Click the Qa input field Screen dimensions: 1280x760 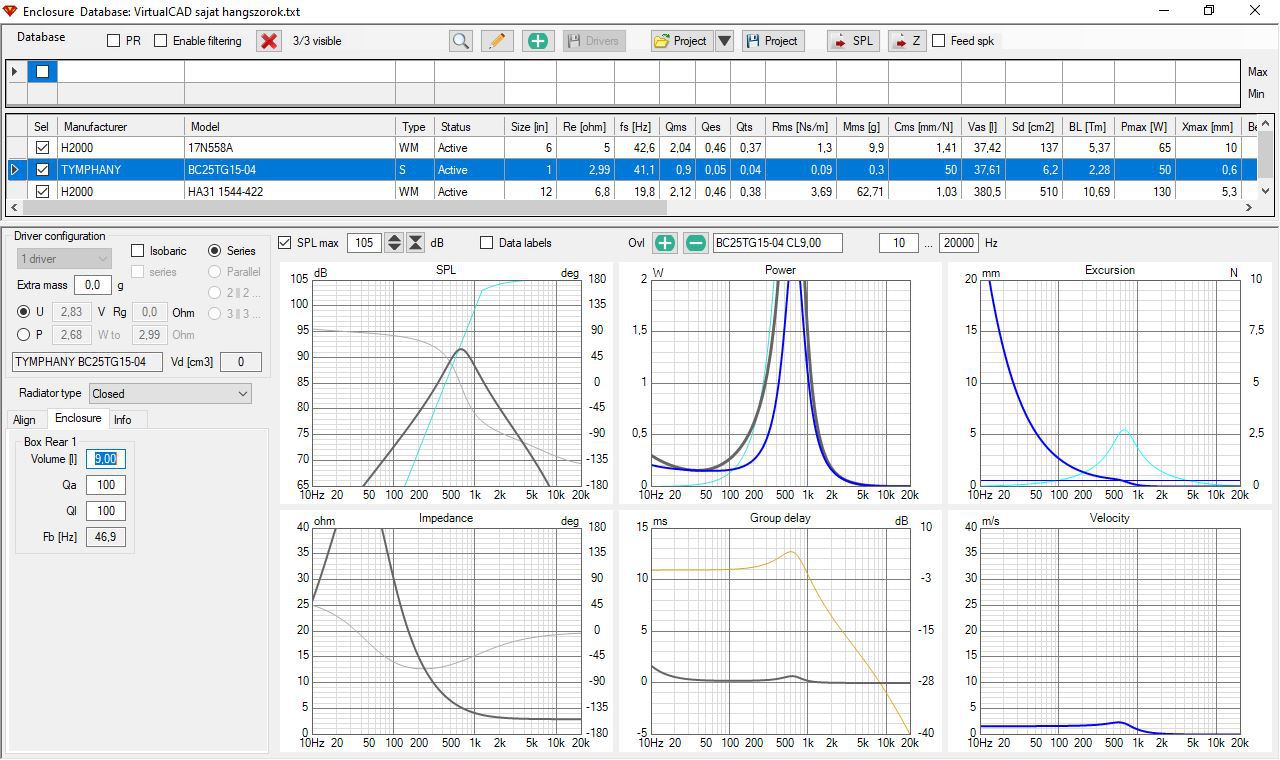click(105, 485)
